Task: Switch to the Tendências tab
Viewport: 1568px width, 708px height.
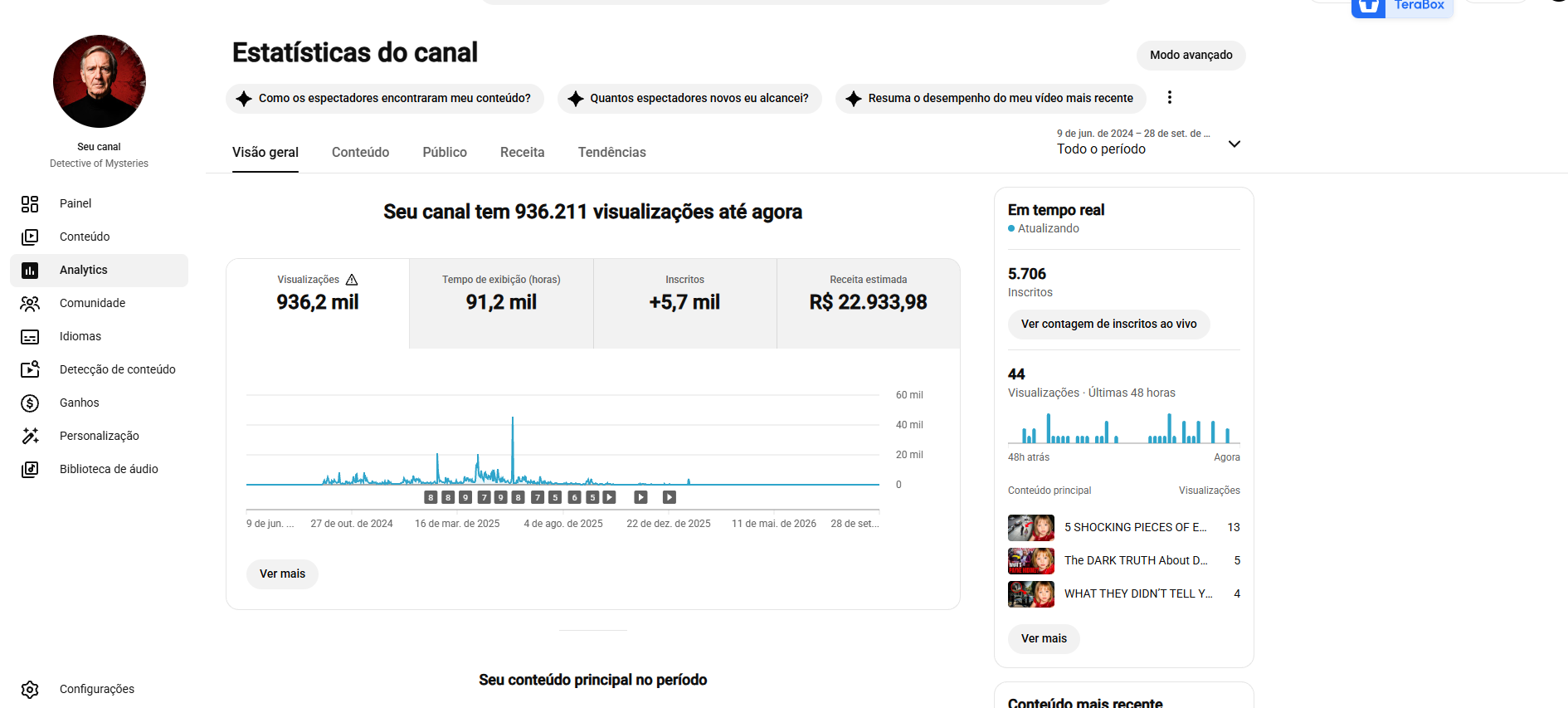Action: pyautogui.click(x=612, y=152)
